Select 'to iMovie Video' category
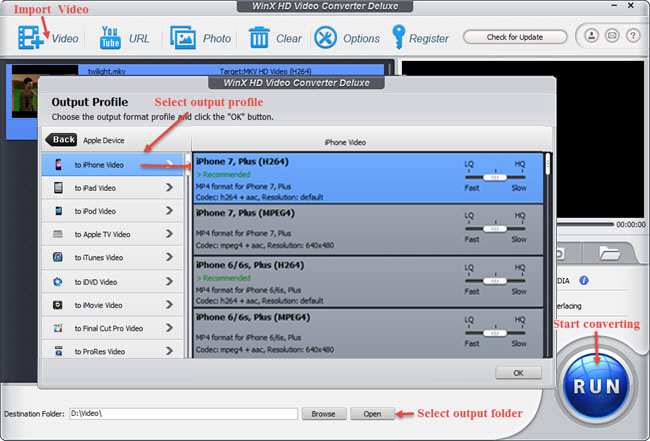 (113, 305)
